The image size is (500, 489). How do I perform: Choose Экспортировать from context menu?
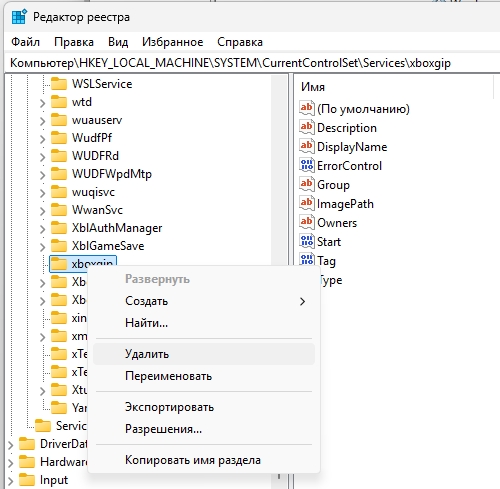(x=204, y=407)
